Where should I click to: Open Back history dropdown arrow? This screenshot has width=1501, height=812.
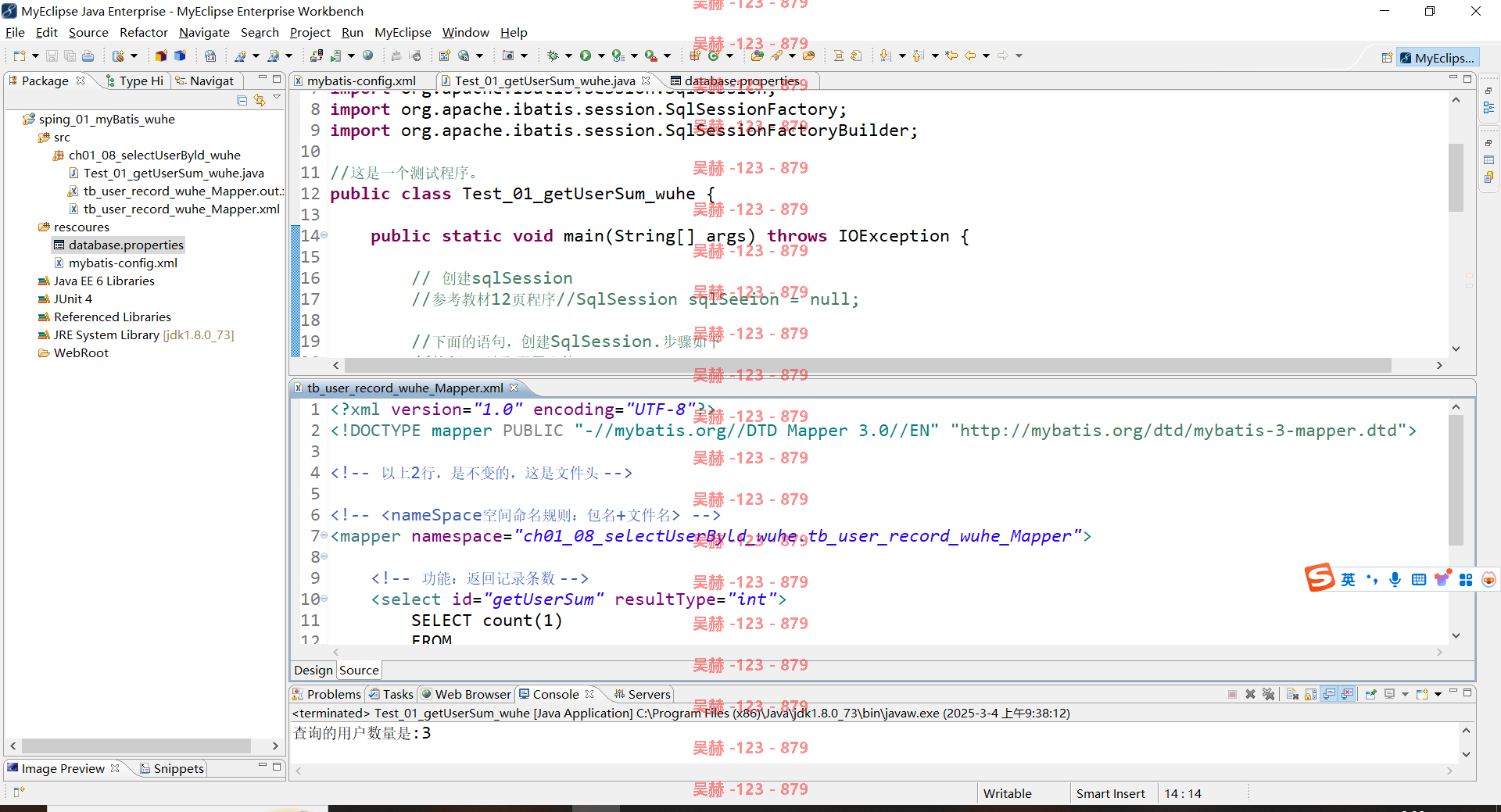coord(986,55)
